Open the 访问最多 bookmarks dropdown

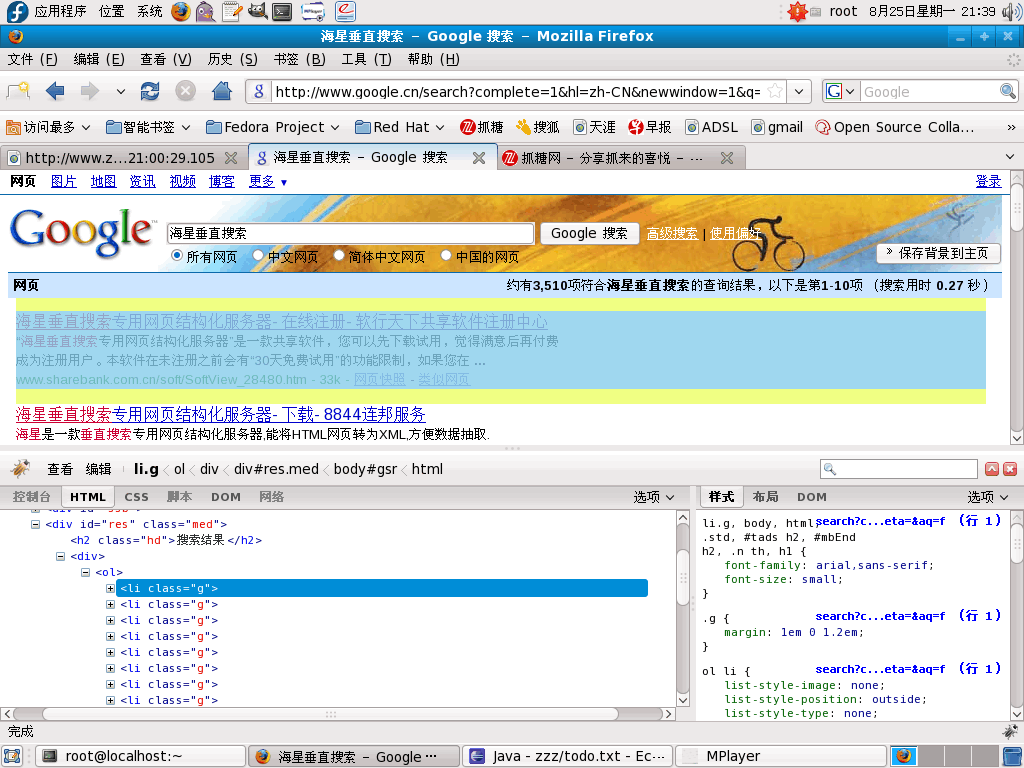(x=48, y=127)
